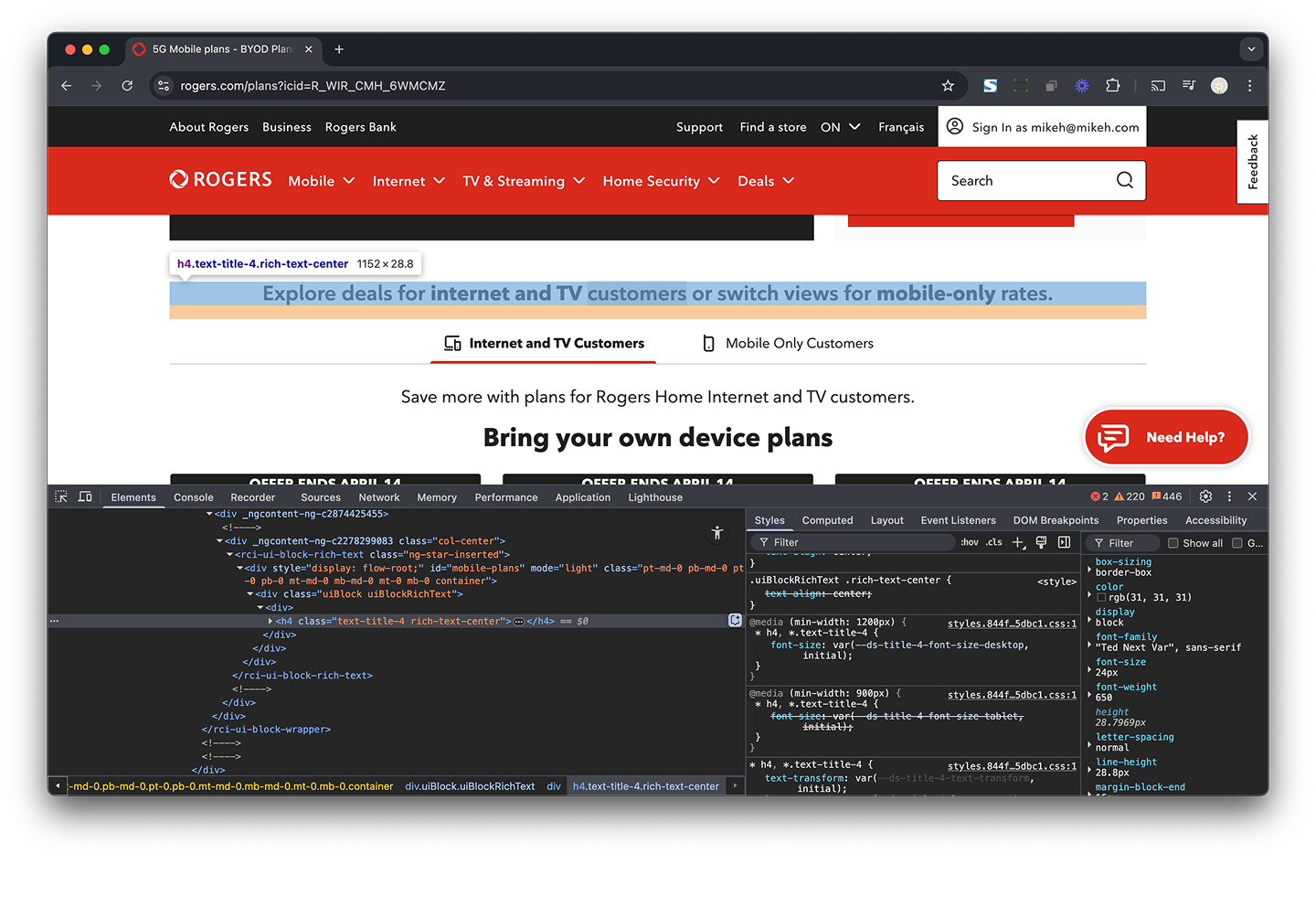Click the S extension icon in the toolbar

990,86
